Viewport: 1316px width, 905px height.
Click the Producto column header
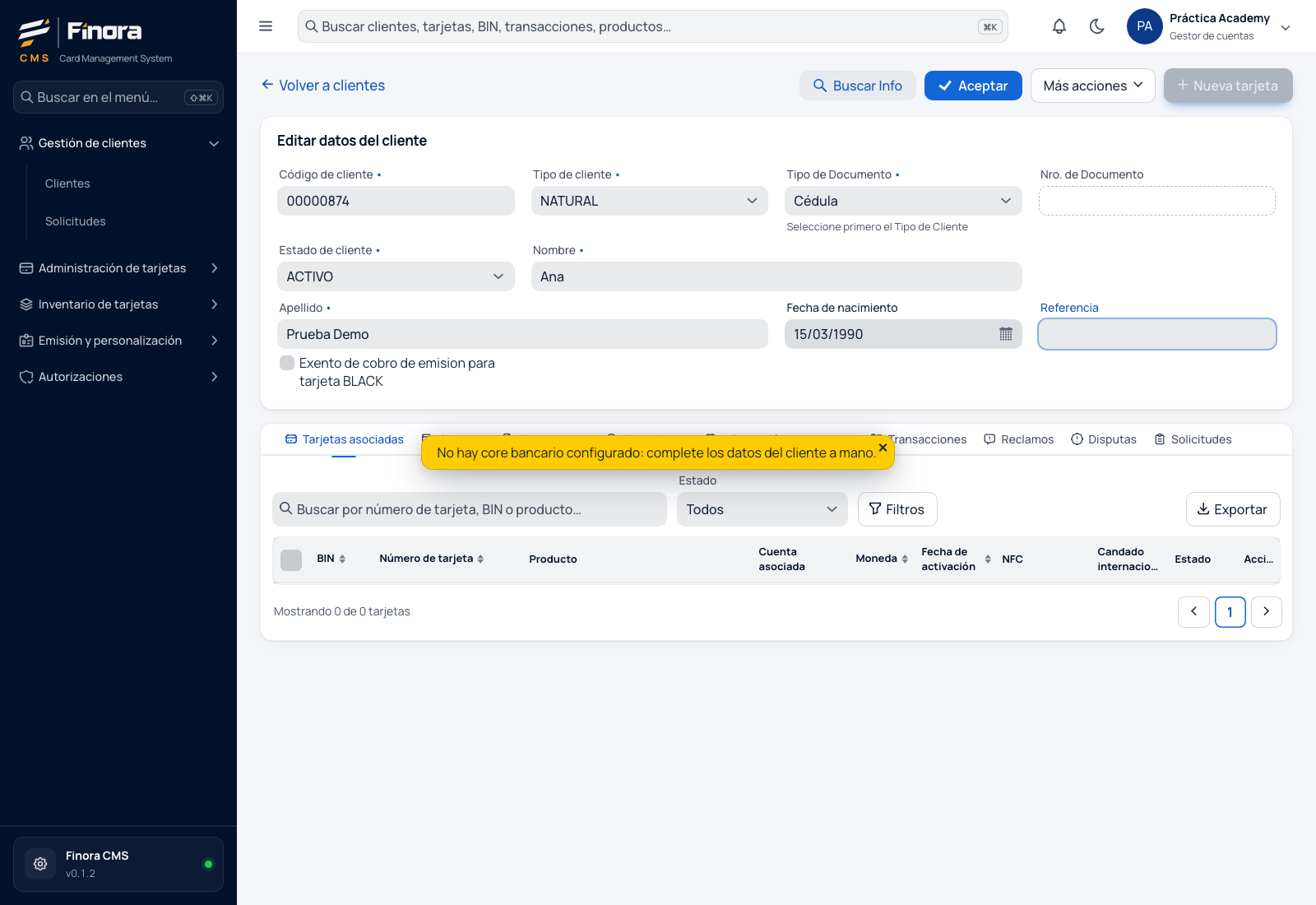[553, 559]
